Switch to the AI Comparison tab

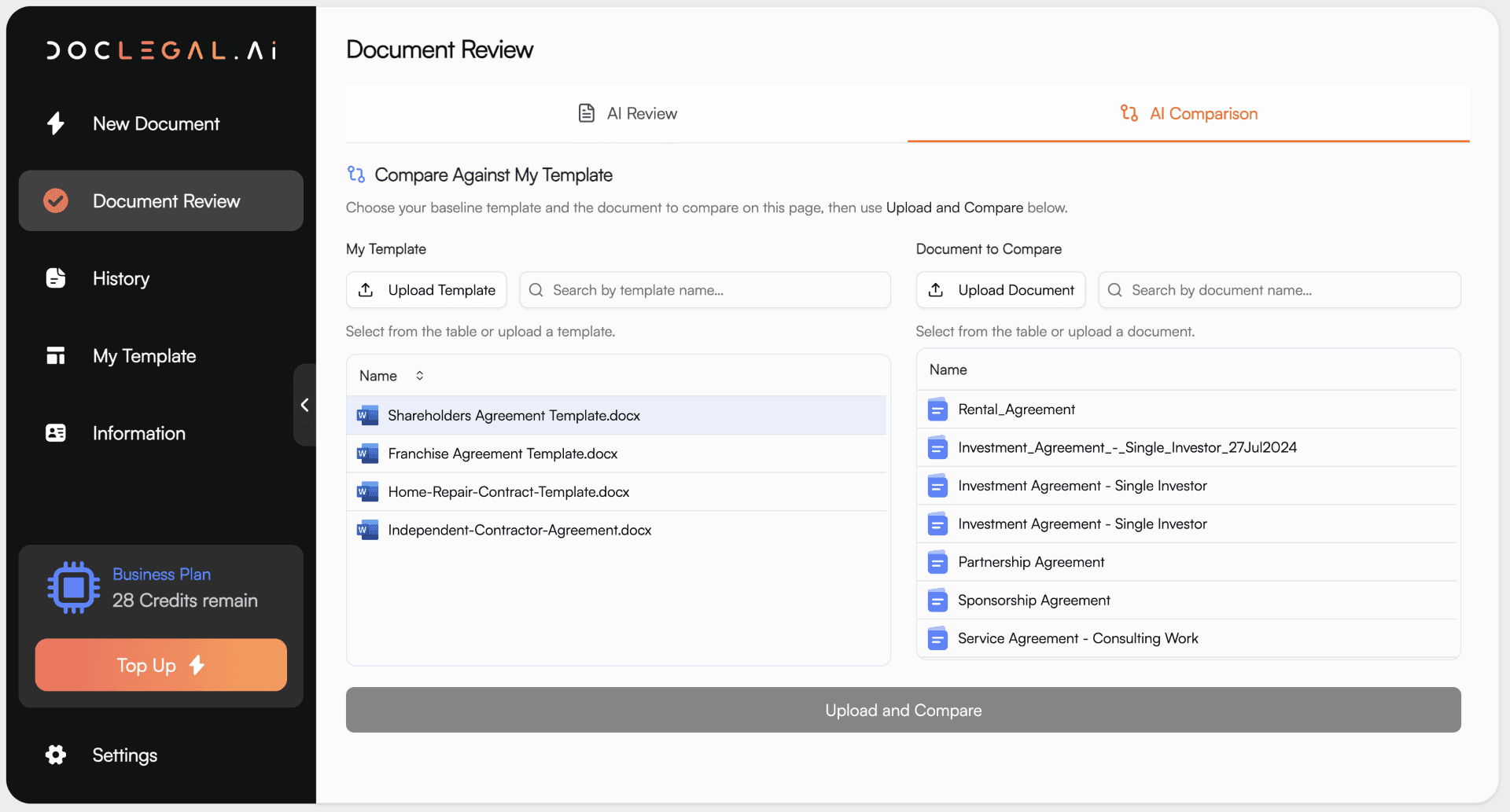[1188, 113]
